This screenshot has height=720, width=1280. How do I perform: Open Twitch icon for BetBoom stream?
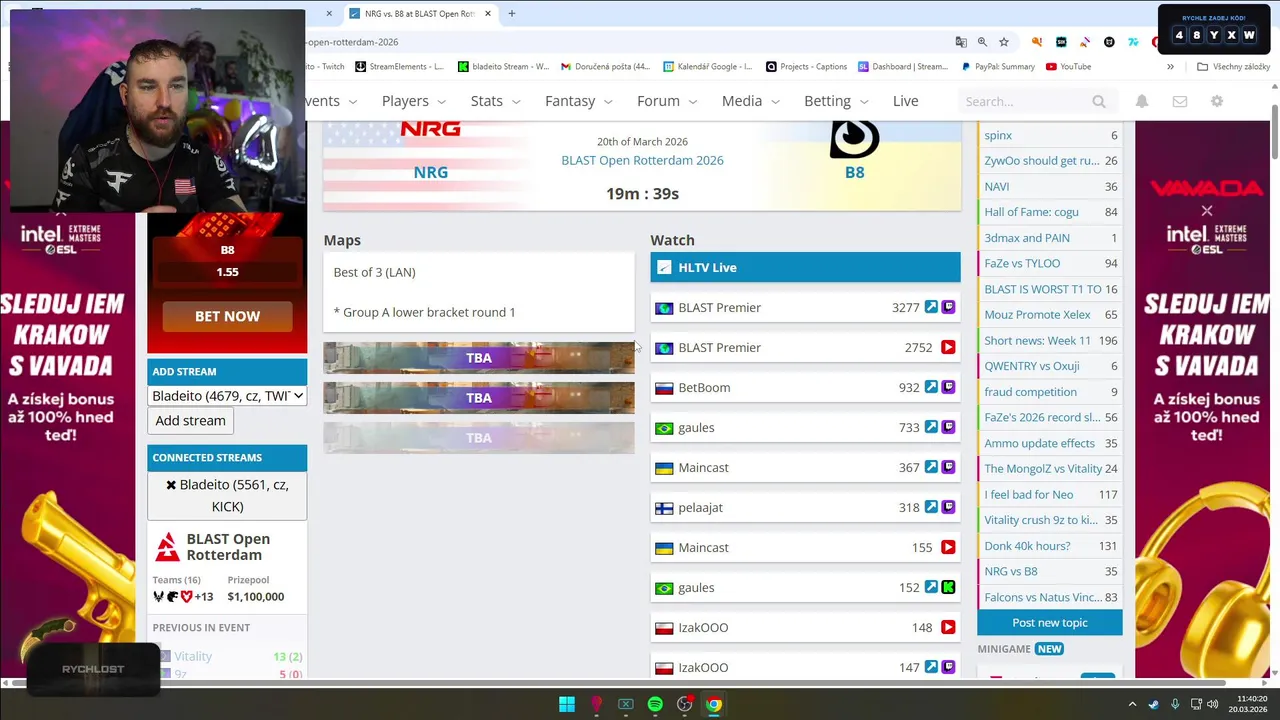click(x=948, y=387)
